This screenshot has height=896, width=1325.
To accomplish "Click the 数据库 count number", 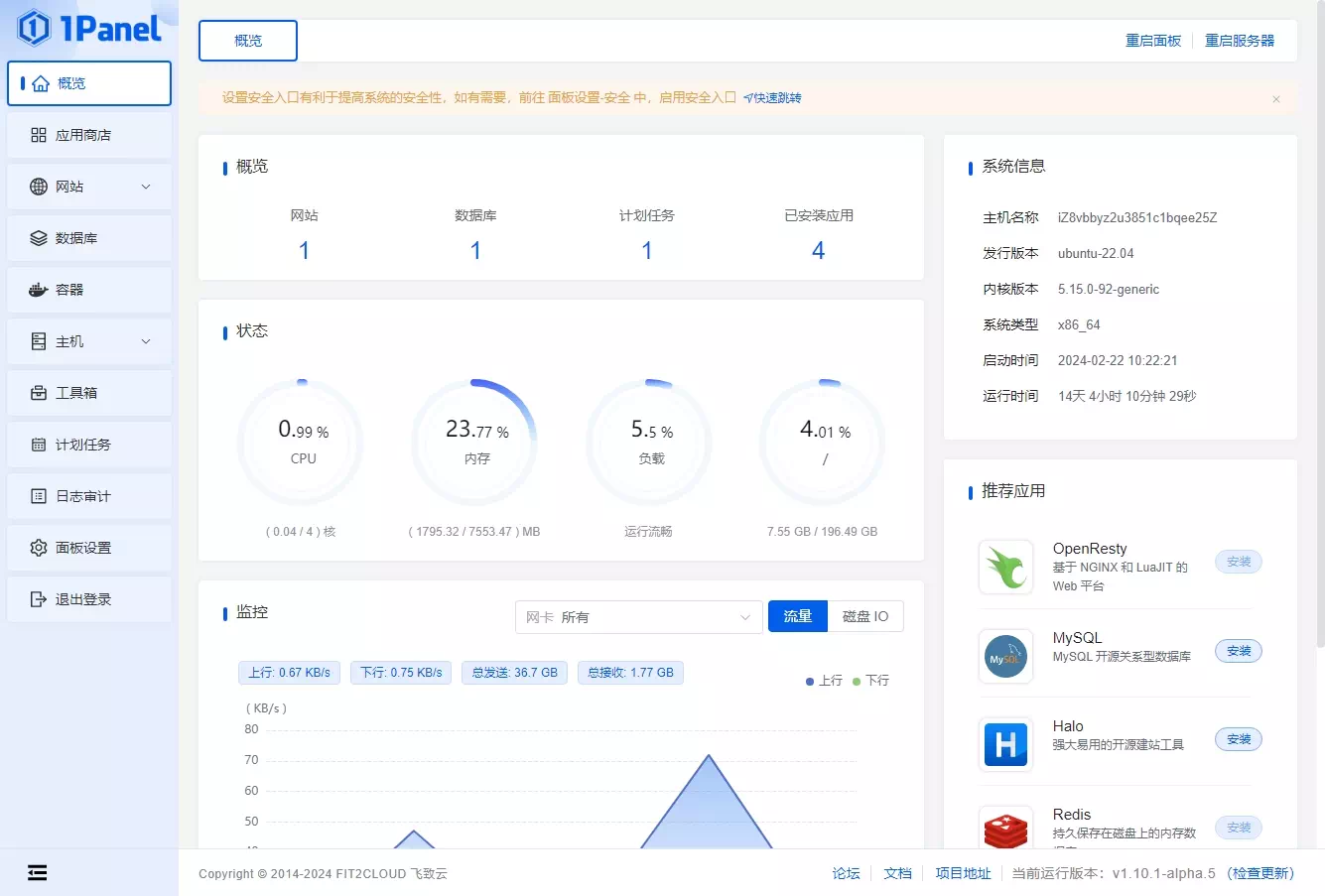I will click(475, 251).
